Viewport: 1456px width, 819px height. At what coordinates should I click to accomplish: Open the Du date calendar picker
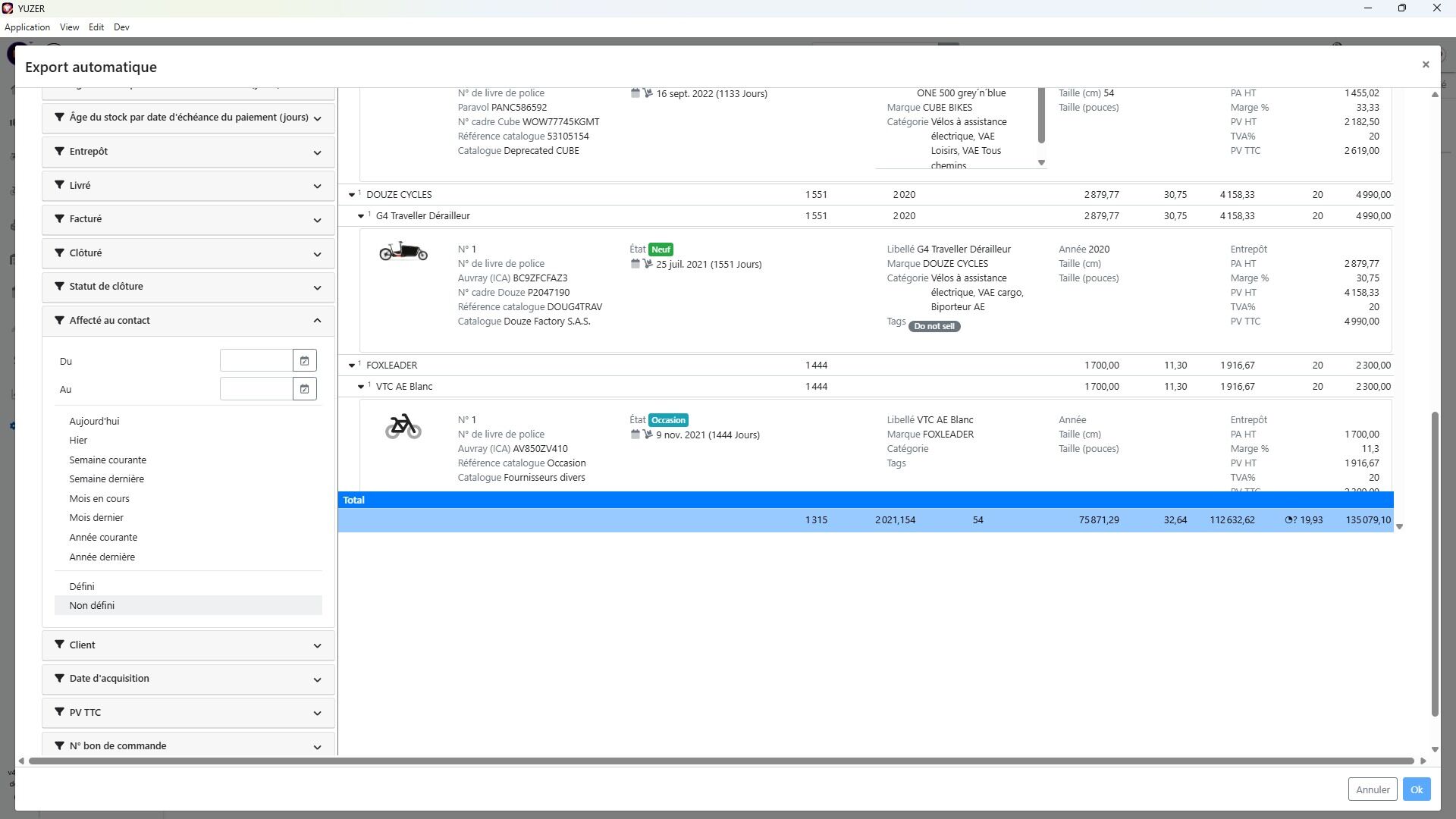[304, 361]
